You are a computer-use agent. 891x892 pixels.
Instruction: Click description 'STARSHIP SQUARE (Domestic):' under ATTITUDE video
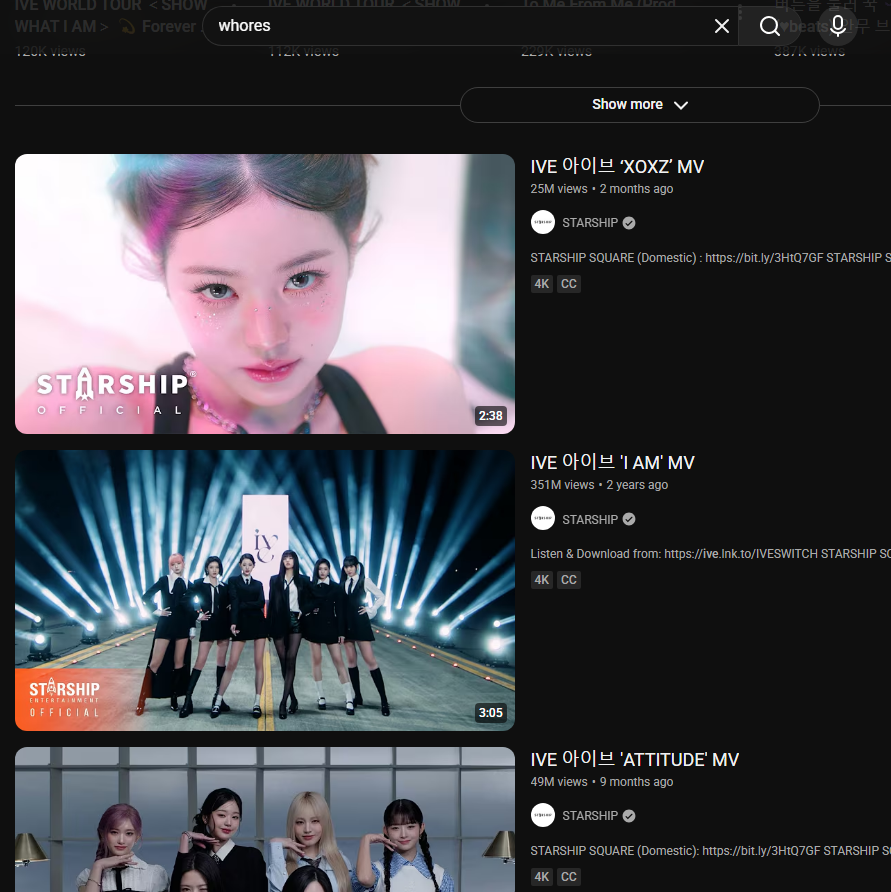pyautogui.click(x=710, y=850)
